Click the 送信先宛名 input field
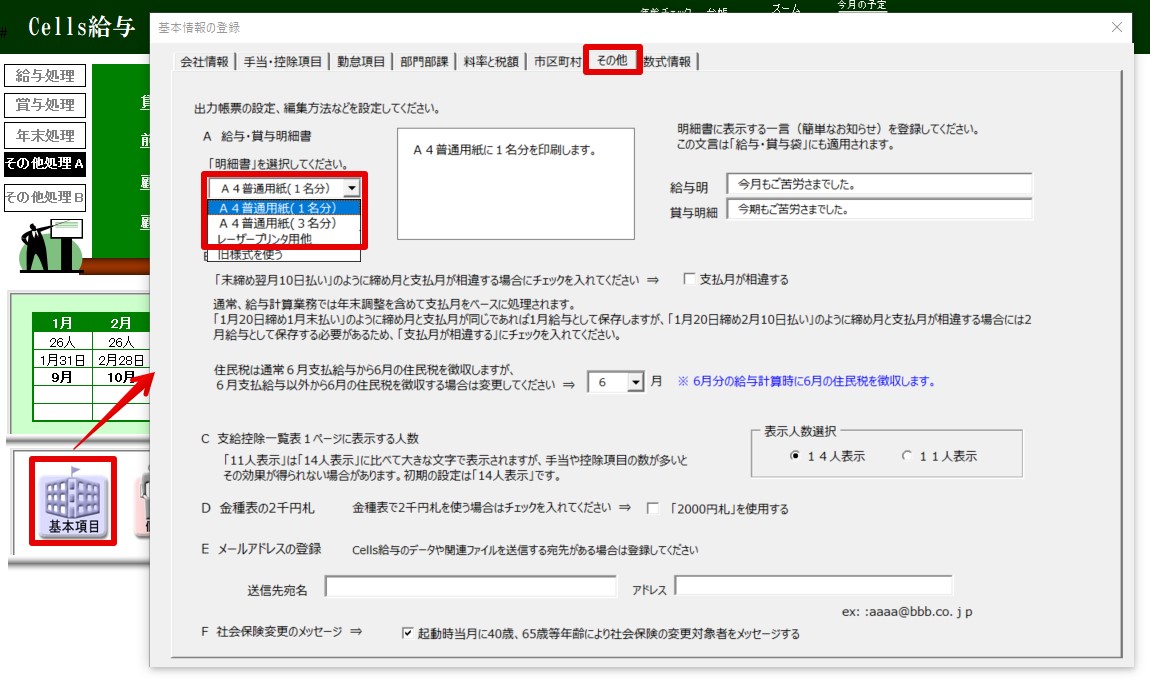The height and width of the screenshot is (679, 1150). click(469, 587)
